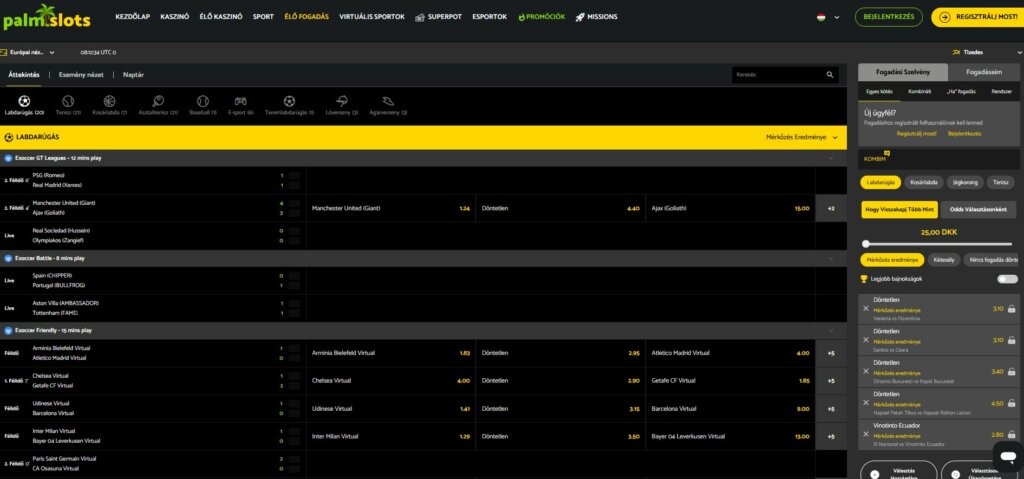The image size is (1024, 479).
Task: Select the Asztalitenisz table tennis icon
Action: tap(158, 101)
